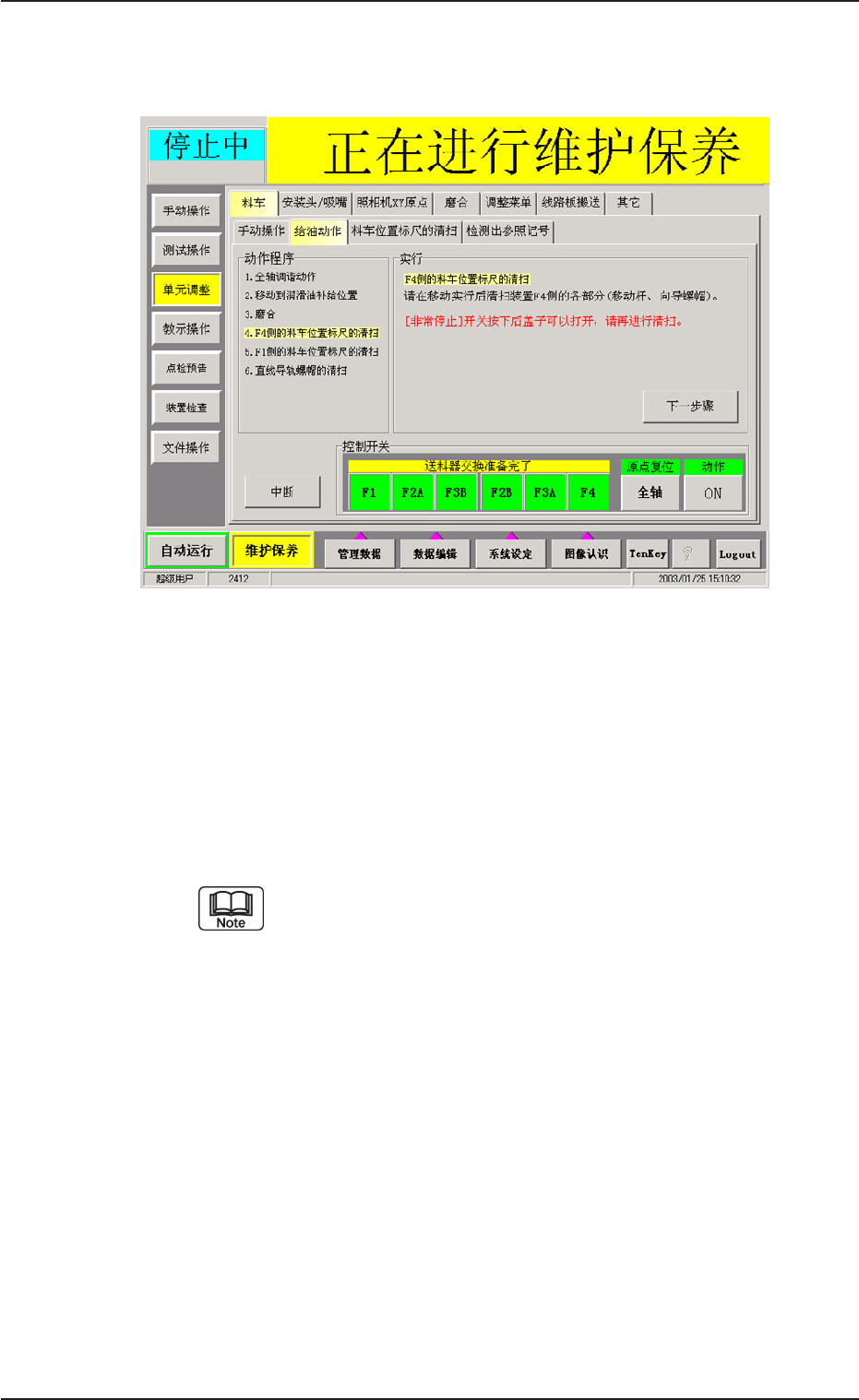Image resolution: width=859 pixels, height=1400 pixels.
Task: Toggle feeder F2B switch
Action: tap(501, 492)
